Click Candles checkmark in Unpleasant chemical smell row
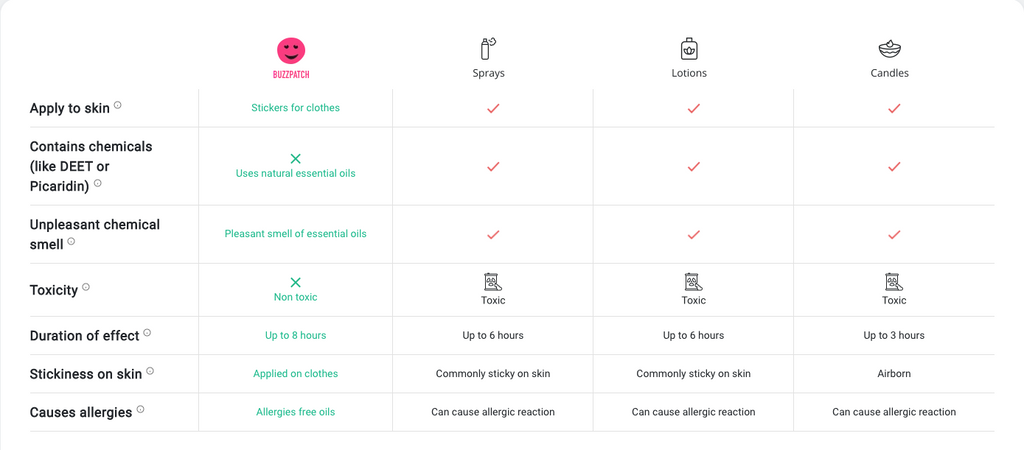Screen dimensions: 1024x450 pyautogui.click(x=894, y=234)
